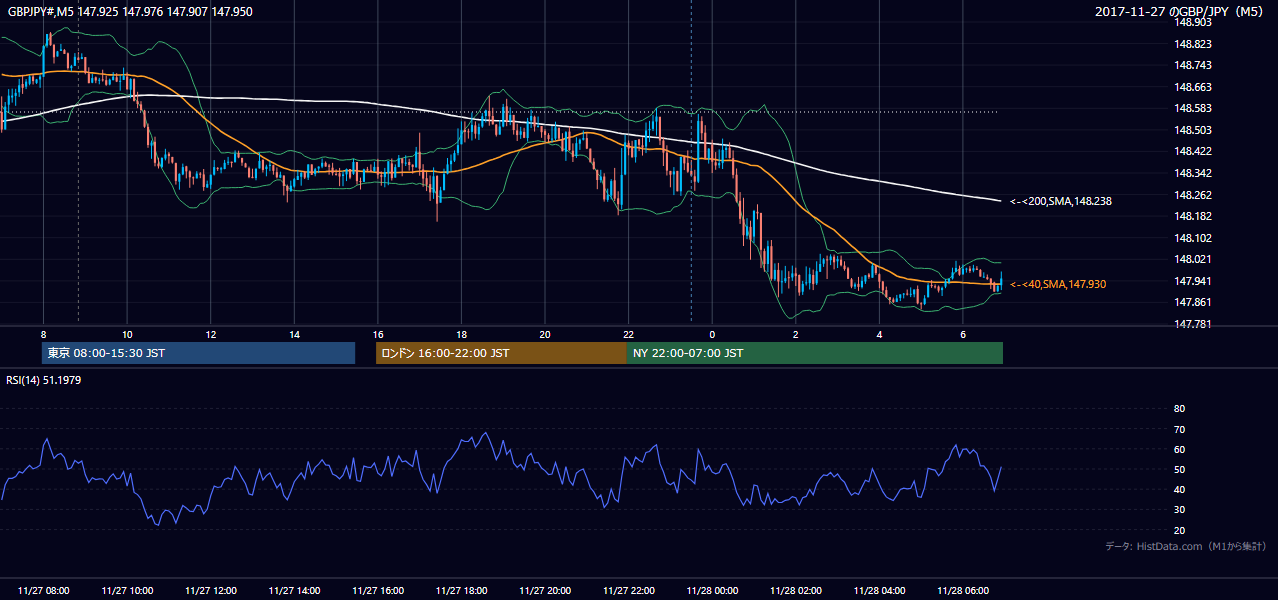The image size is (1278, 600).
Task: Click the RSI scale value 80
Action: coord(1179,409)
